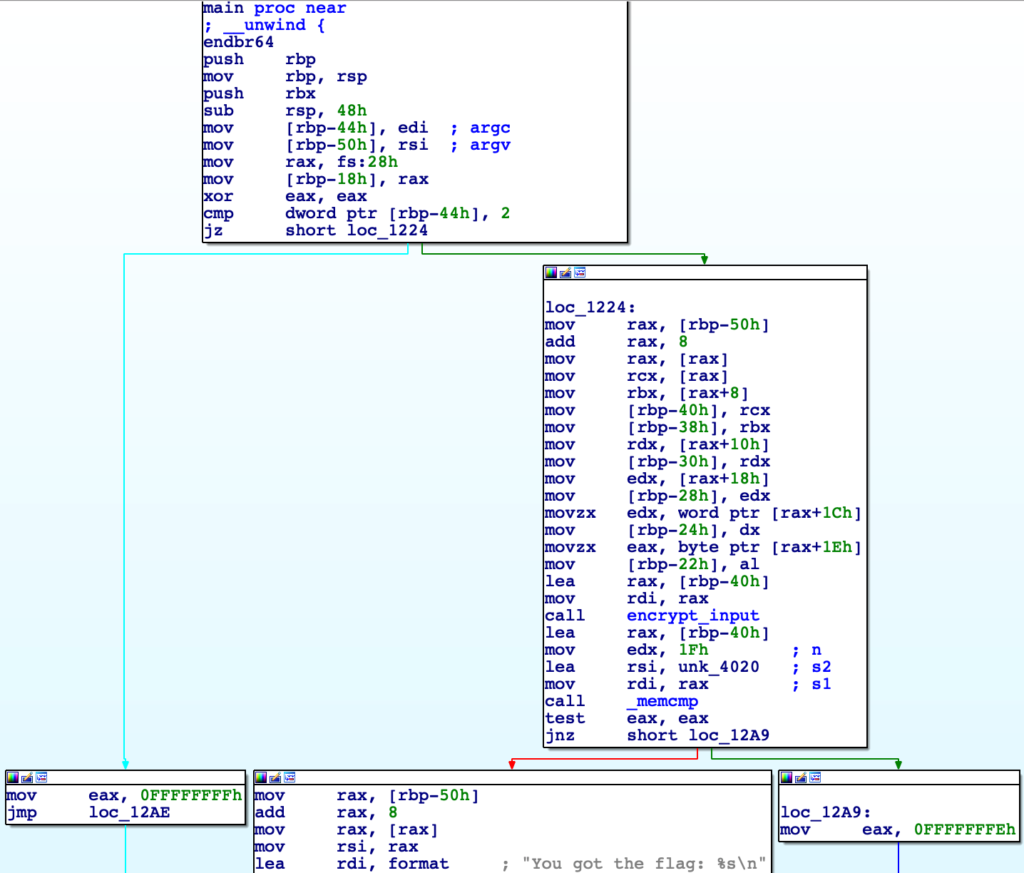Click the group nodes icon on loc_1224 block
The height and width of the screenshot is (873, 1024).
tap(579, 272)
